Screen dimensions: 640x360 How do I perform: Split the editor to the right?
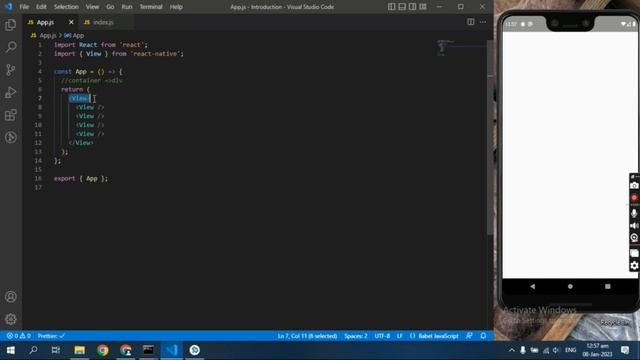point(471,22)
